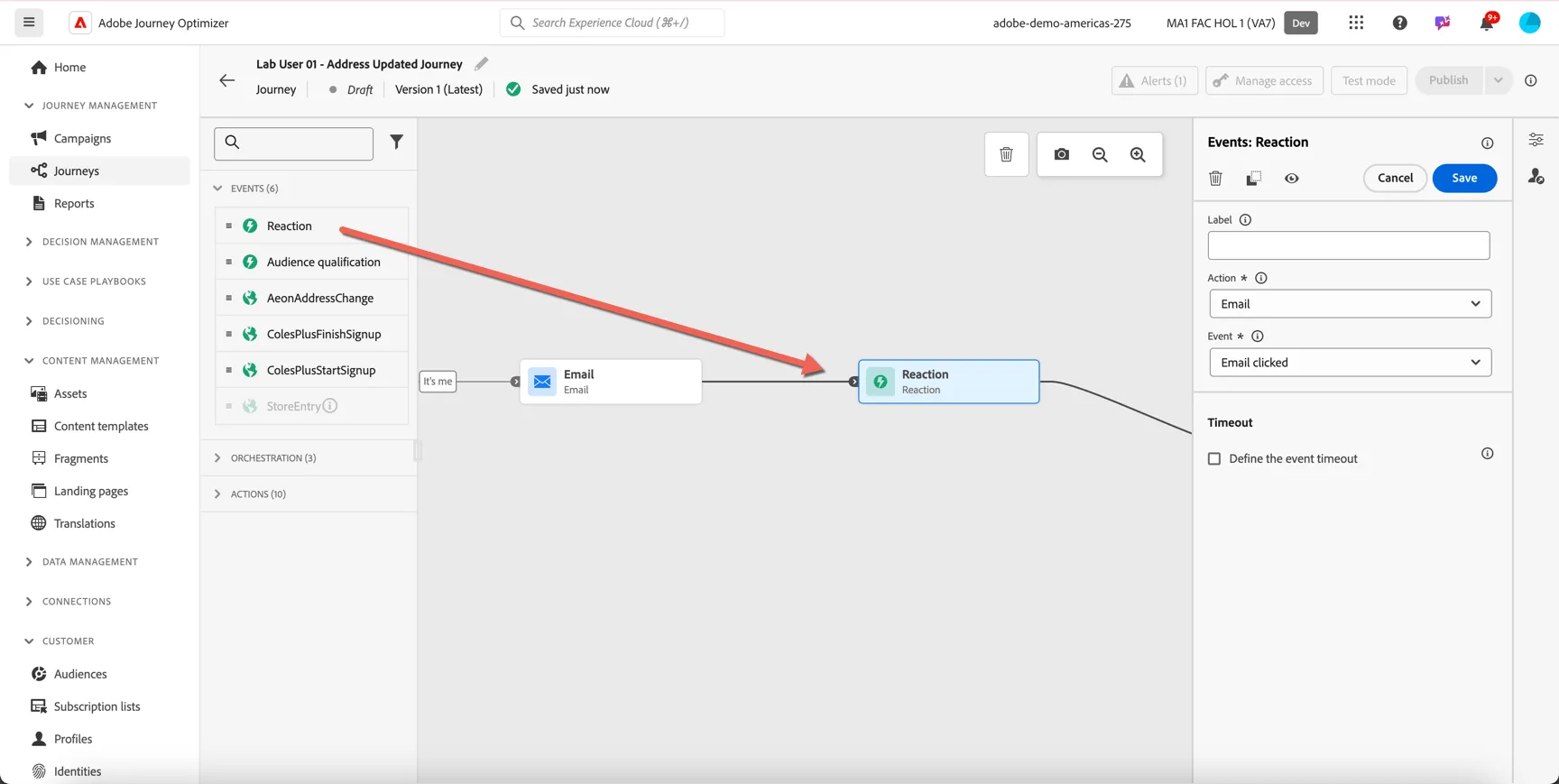This screenshot has height=784, width=1559.
Task: Open the Publish split-button arrow
Action: 1498,80
